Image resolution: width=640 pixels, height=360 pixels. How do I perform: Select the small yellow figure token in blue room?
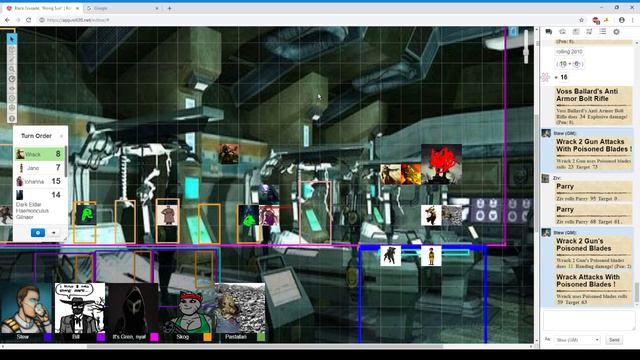431,256
